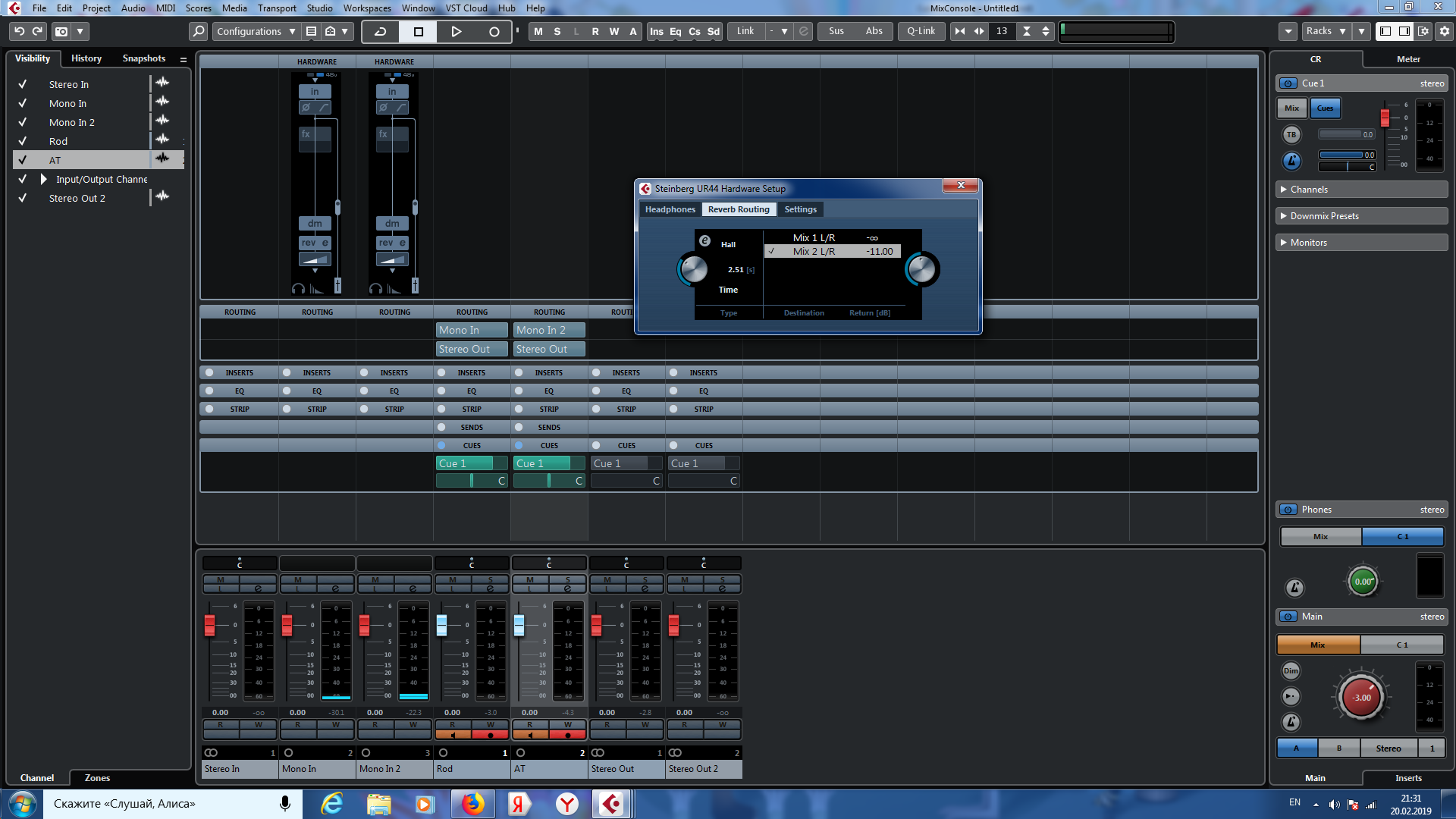Toggle all Write automation with the W button
Viewport: 1456px width, 819px height.
point(614,31)
